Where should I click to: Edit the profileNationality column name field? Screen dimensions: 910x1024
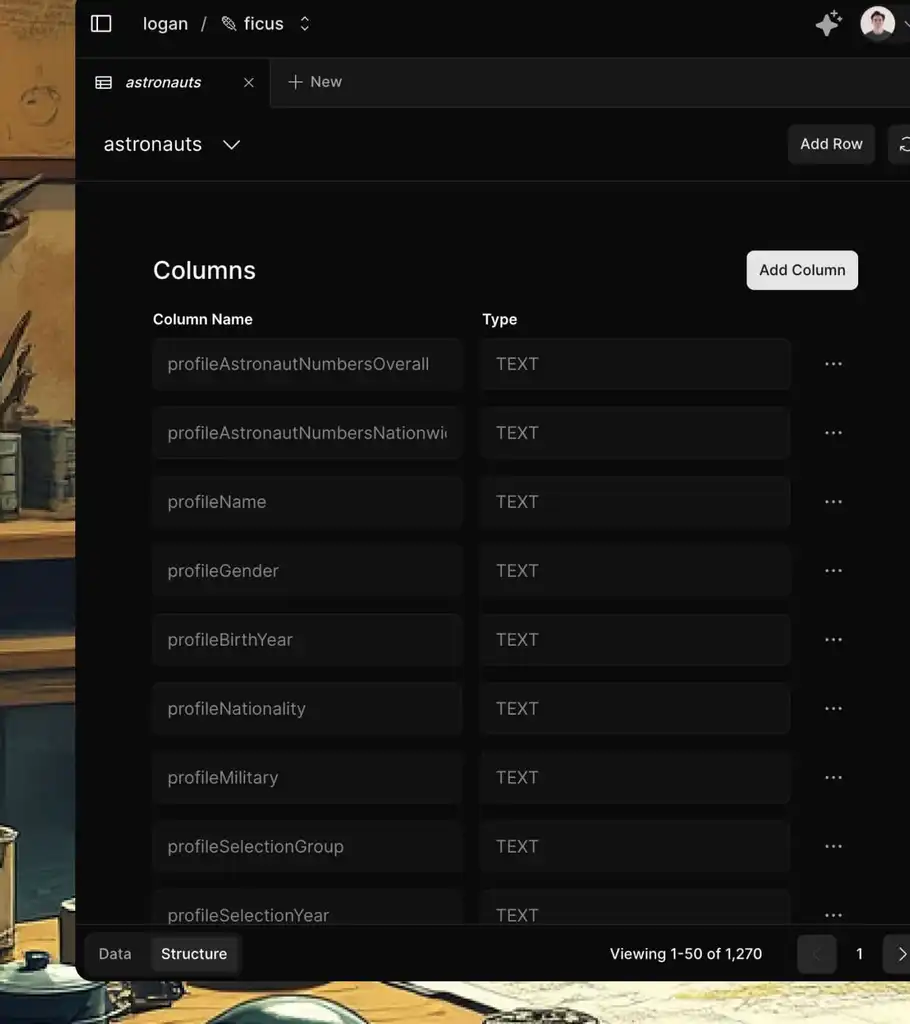click(307, 709)
